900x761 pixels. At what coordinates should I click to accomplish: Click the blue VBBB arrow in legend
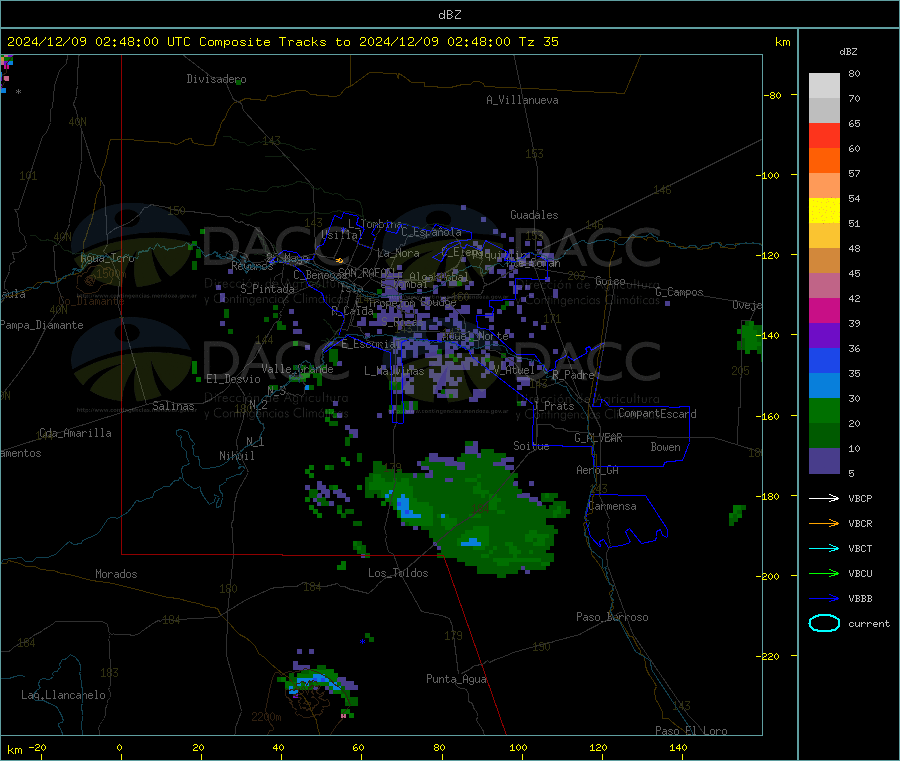click(824, 599)
